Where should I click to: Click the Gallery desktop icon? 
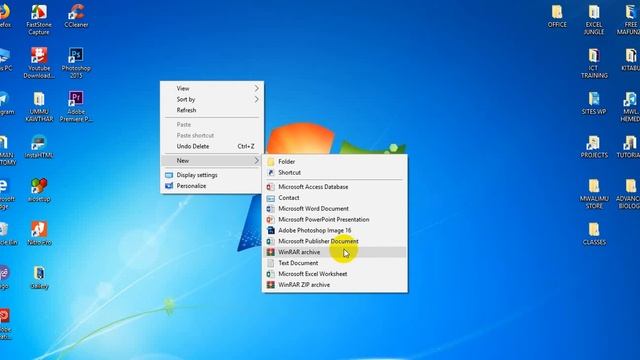click(39, 278)
